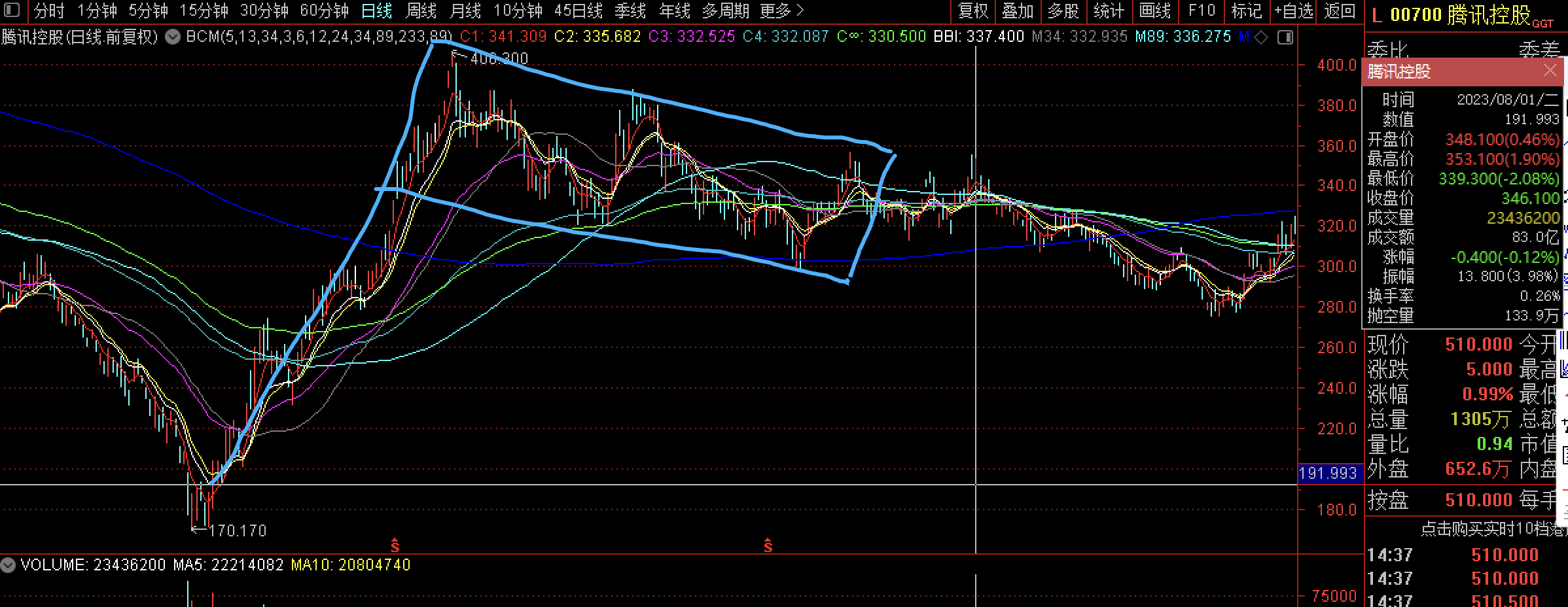Open the 多周期 multi-period view
The height and width of the screenshot is (607, 1568).
[x=726, y=10]
